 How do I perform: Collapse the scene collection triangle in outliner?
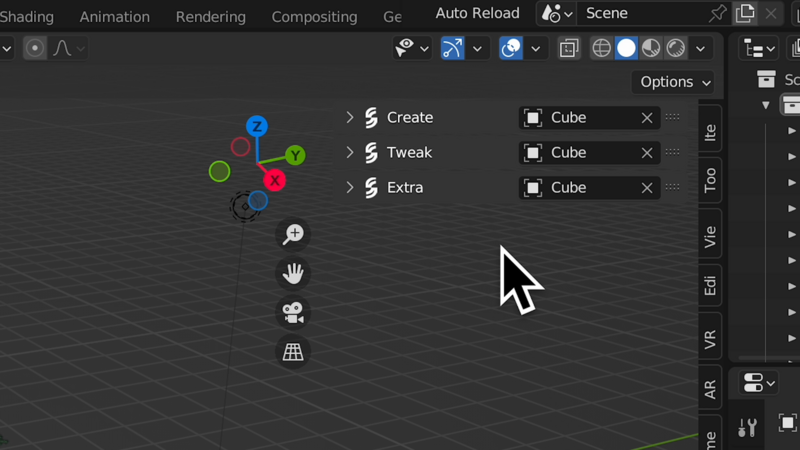point(766,106)
